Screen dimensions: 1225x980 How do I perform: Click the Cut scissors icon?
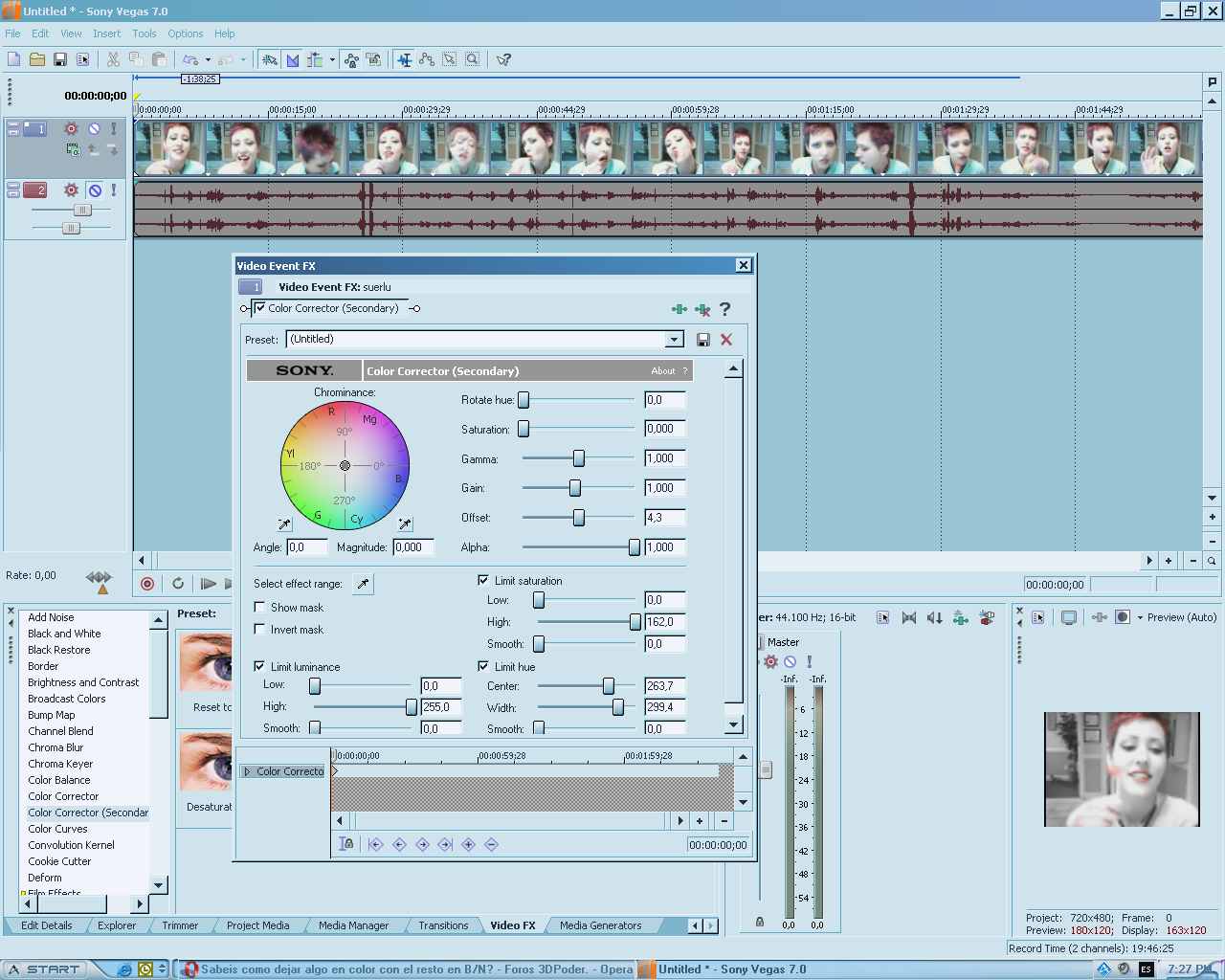pyautogui.click(x=113, y=59)
